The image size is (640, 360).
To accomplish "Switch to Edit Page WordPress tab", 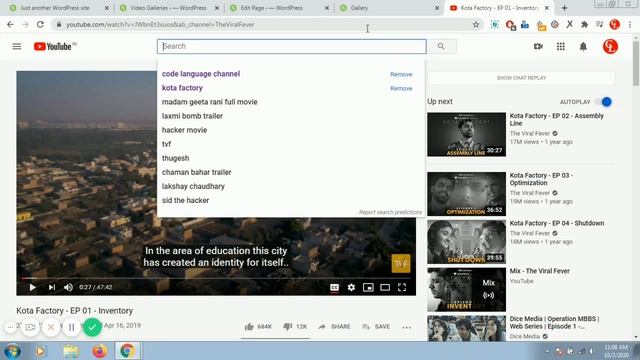I will tap(271, 8).
